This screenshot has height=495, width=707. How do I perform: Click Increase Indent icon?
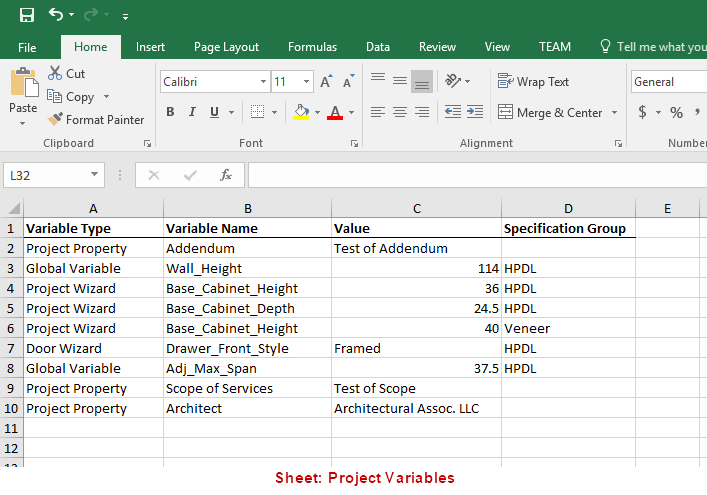pyautogui.click(x=475, y=112)
